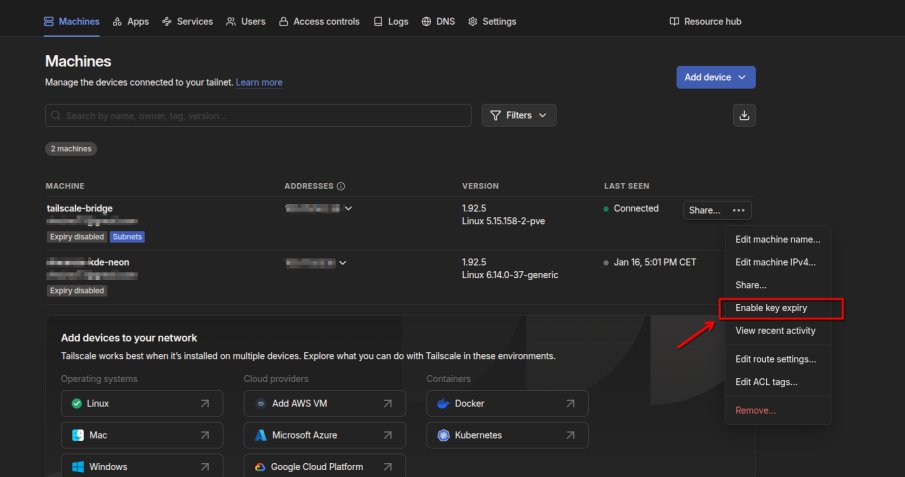Go to the Users tab
Viewport: 905px width, 477px height.
click(x=246, y=21)
